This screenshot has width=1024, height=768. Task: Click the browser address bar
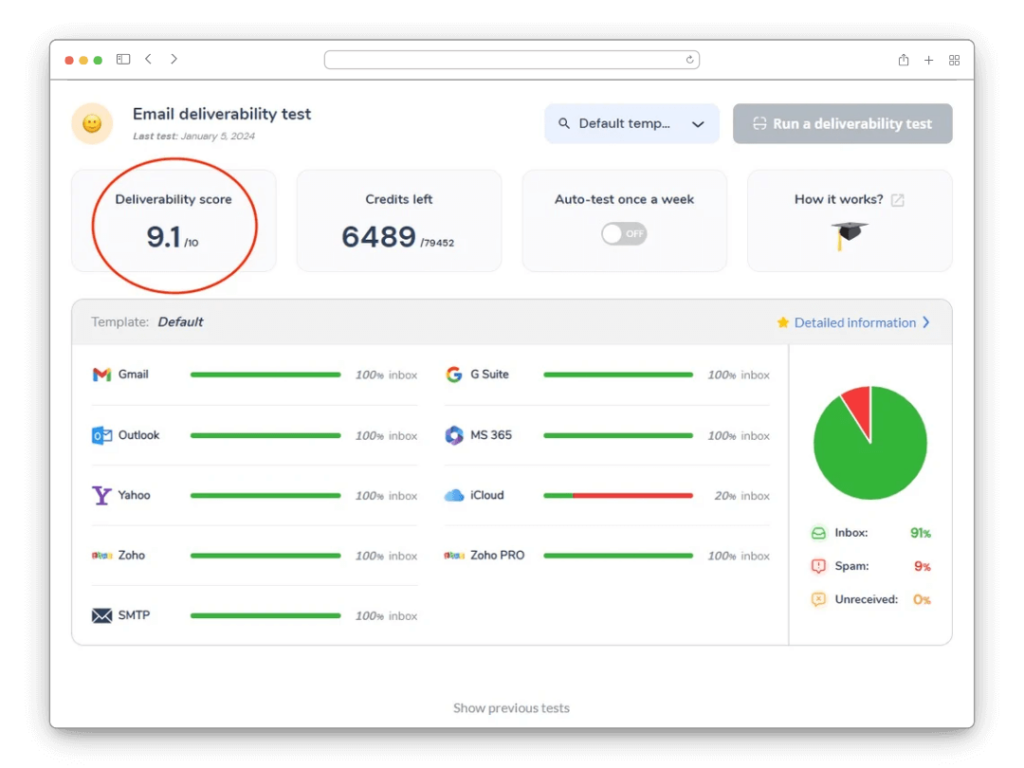point(511,59)
